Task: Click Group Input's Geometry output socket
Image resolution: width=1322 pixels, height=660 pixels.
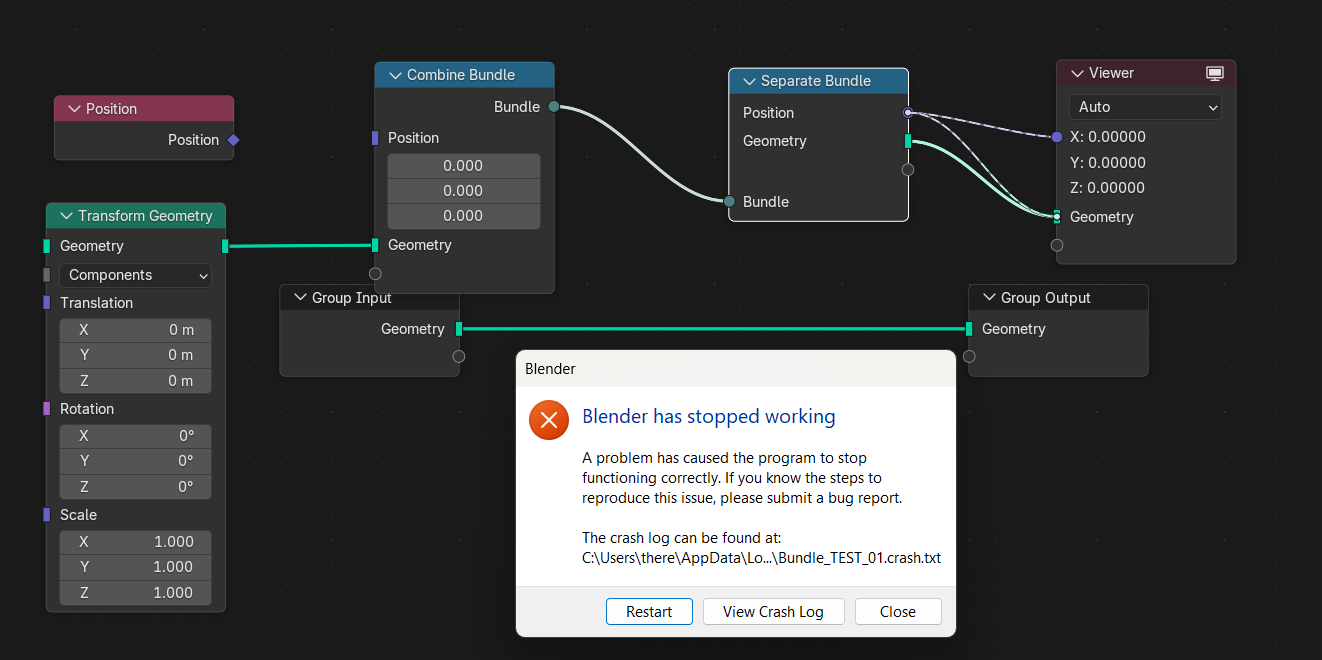Action: click(x=459, y=329)
